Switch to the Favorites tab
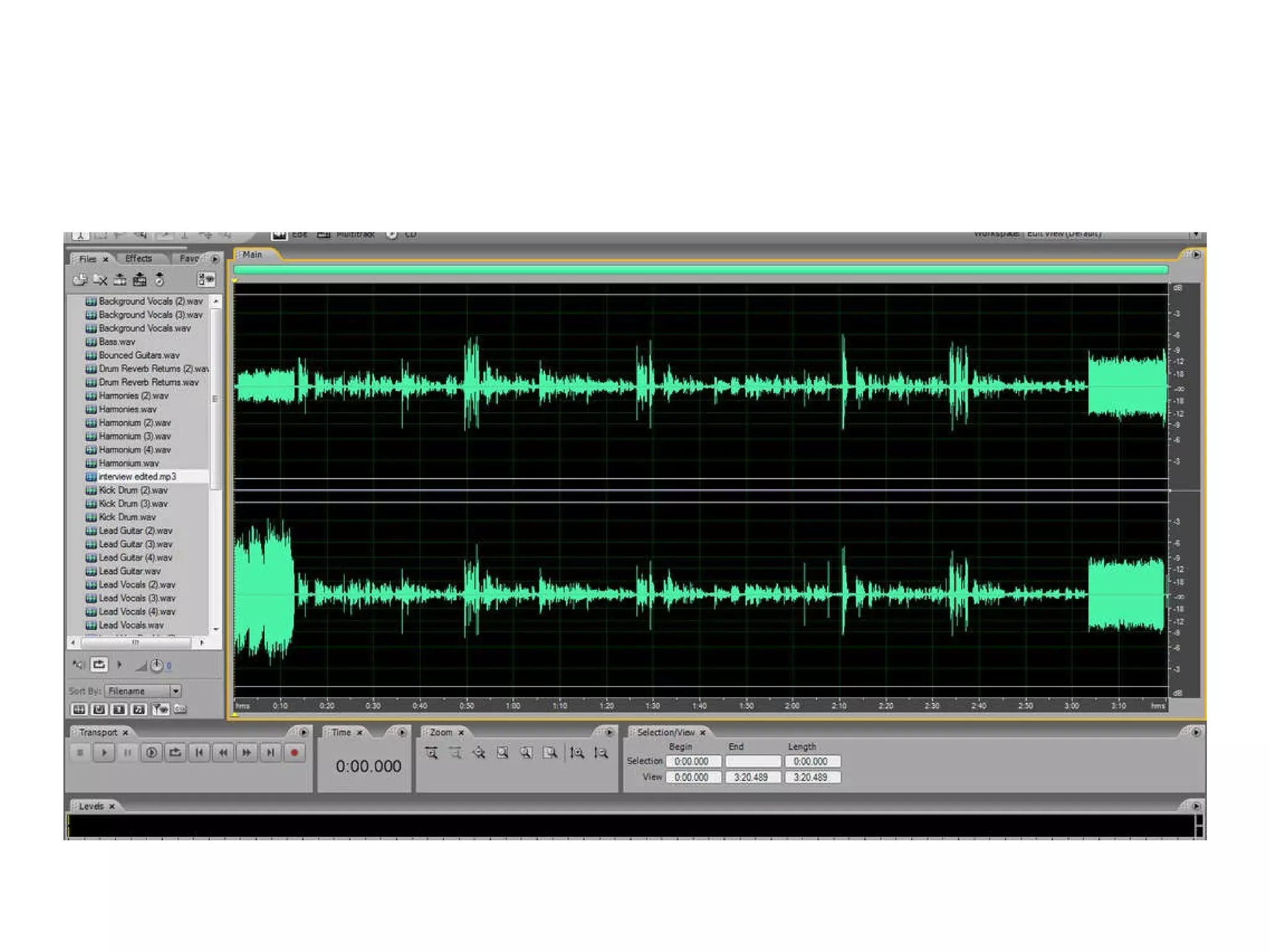Screen dimensions: 1270x952 click(x=189, y=258)
